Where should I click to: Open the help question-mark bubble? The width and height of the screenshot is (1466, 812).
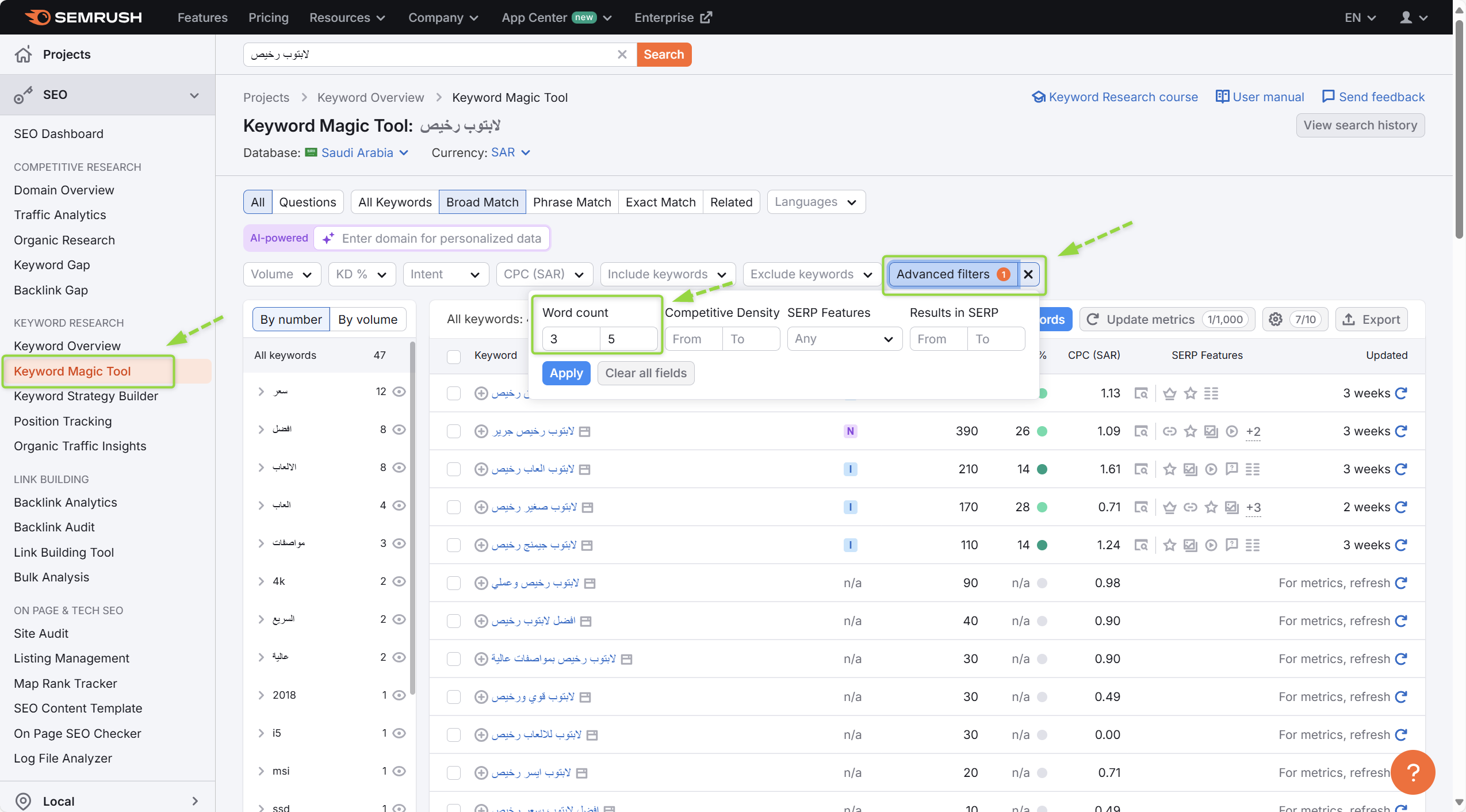click(x=1413, y=772)
